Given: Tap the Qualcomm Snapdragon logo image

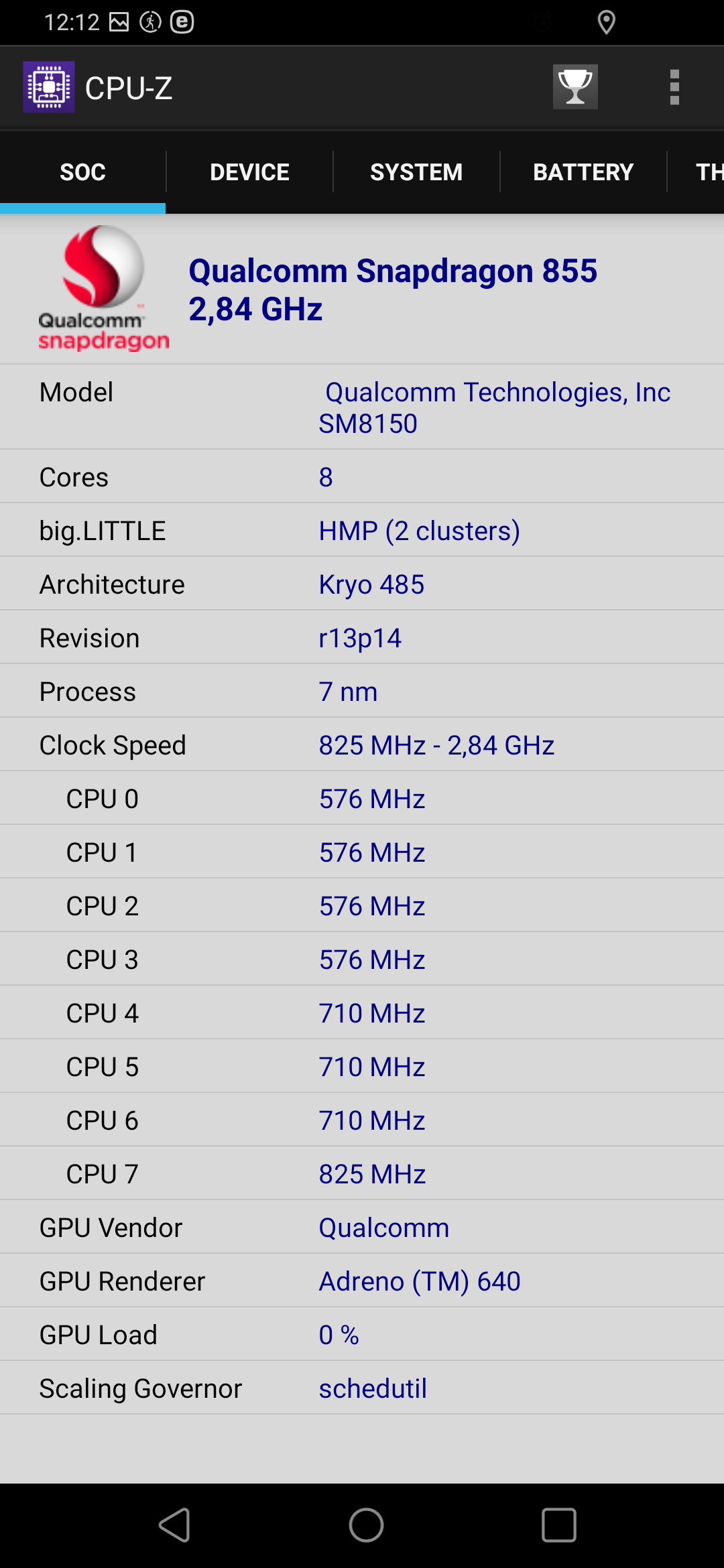Looking at the screenshot, I should [103, 288].
